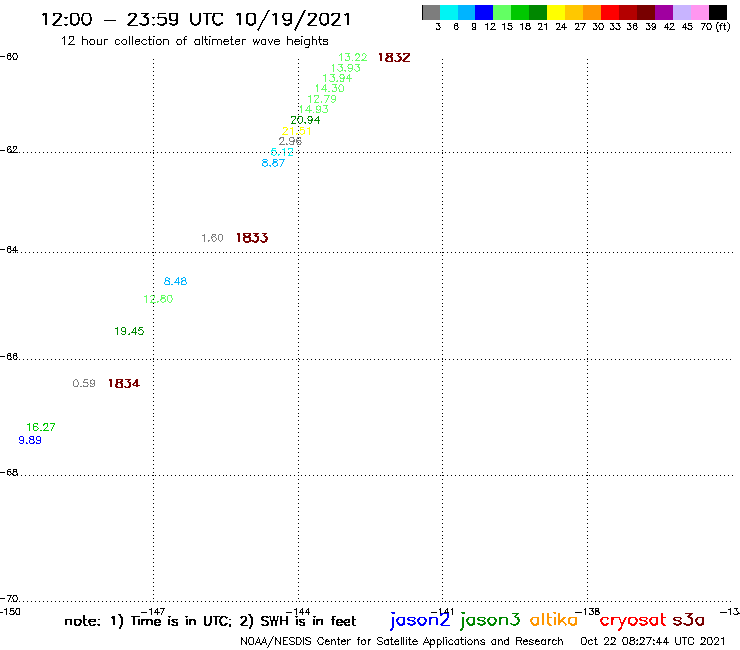Click the -62 latitude axis label
This screenshot has height=650, width=740.
point(9,150)
